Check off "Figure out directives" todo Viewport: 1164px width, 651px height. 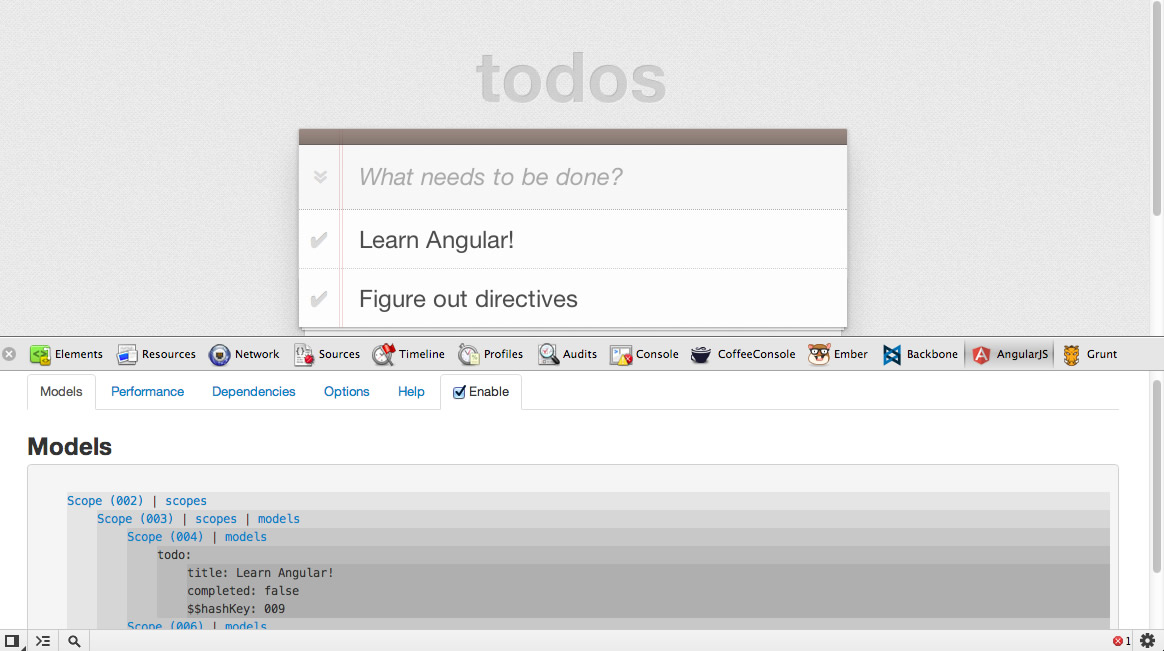[x=319, y=299]
